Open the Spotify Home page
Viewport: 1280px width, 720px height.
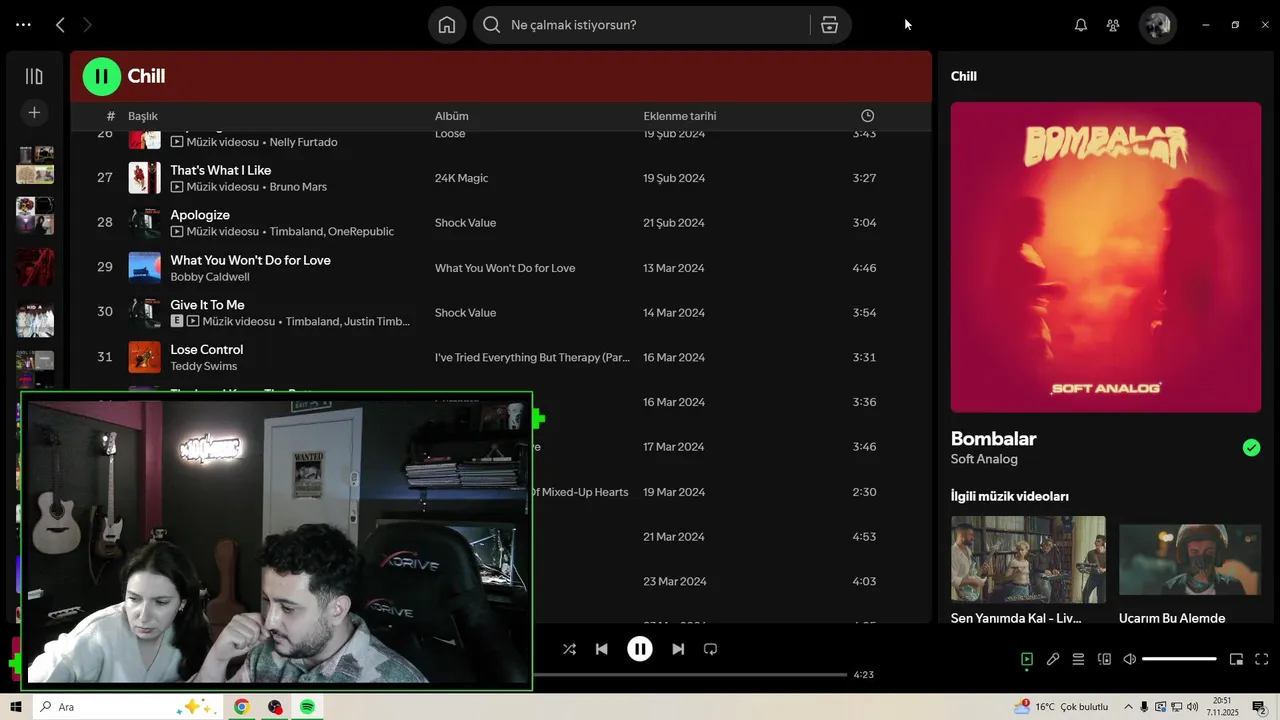click(x=447, y=25)
